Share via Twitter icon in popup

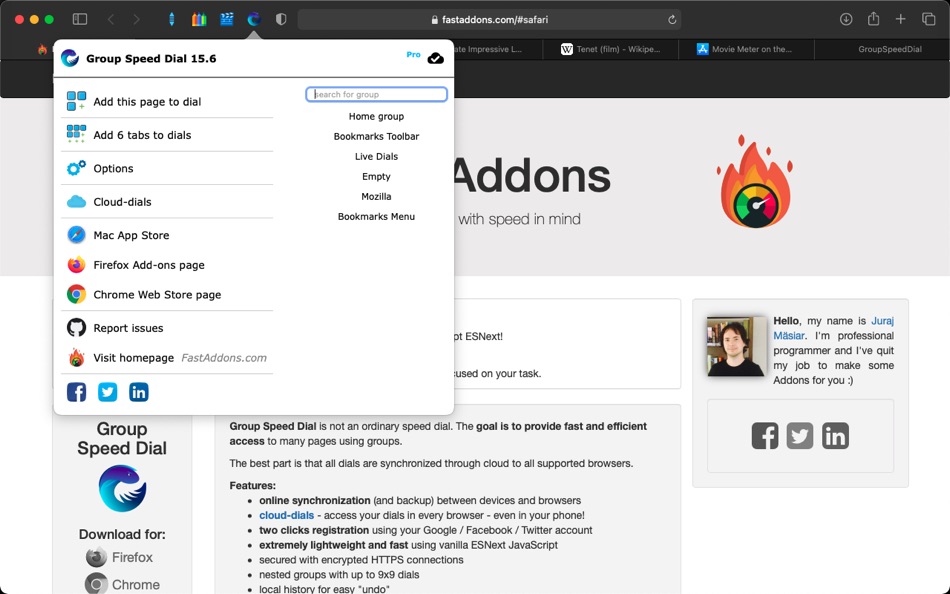[107, 392]
